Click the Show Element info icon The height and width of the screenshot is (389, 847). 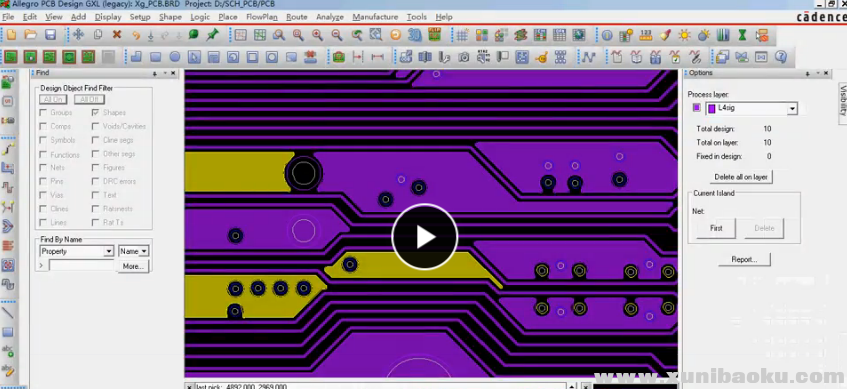[607, 36]
